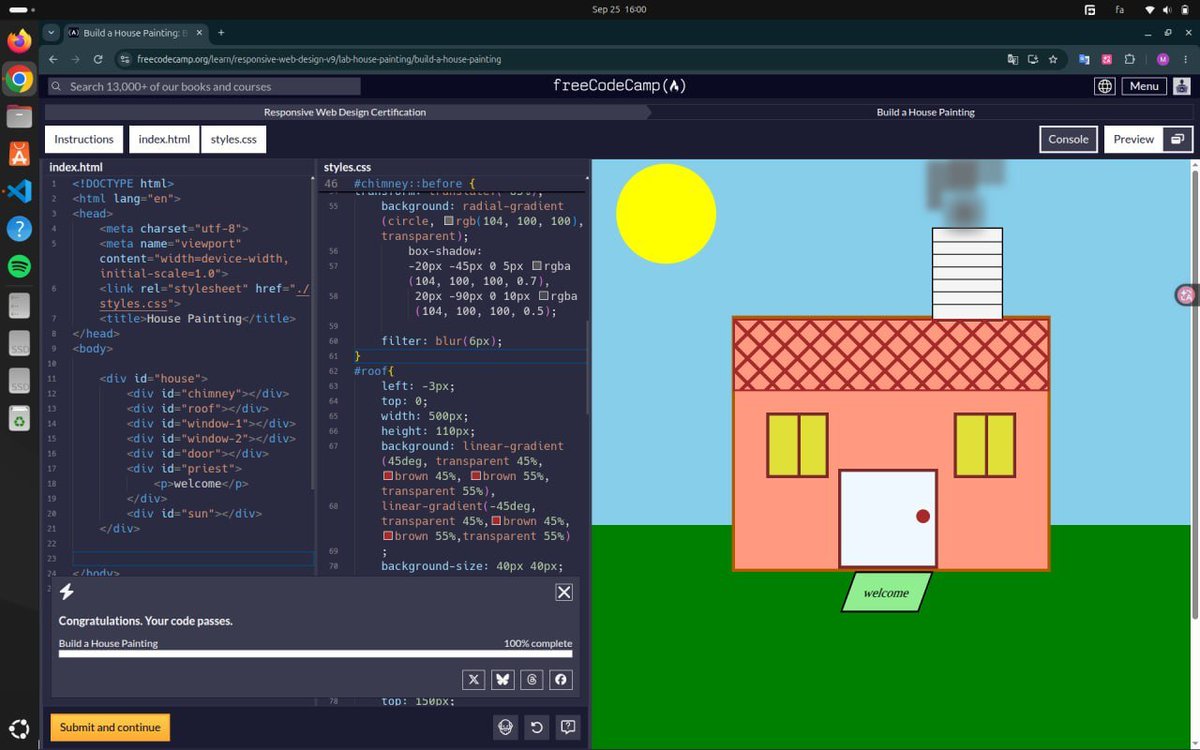Share completion on Threads

[532, 680]
